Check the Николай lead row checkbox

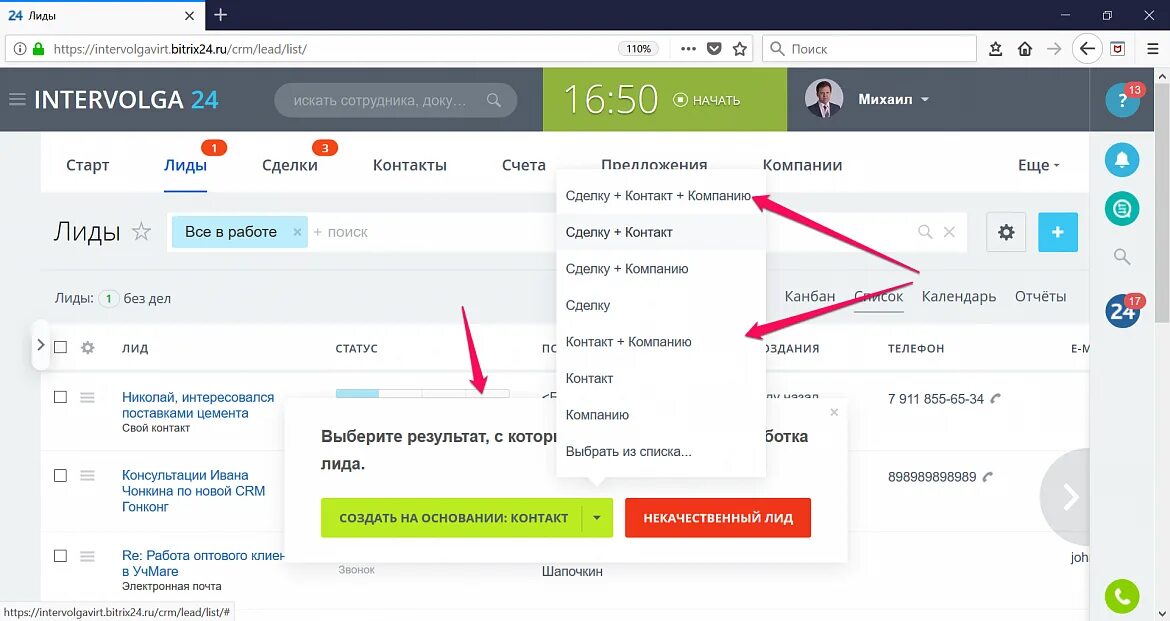pyautogui.click(x=60, y=397)
